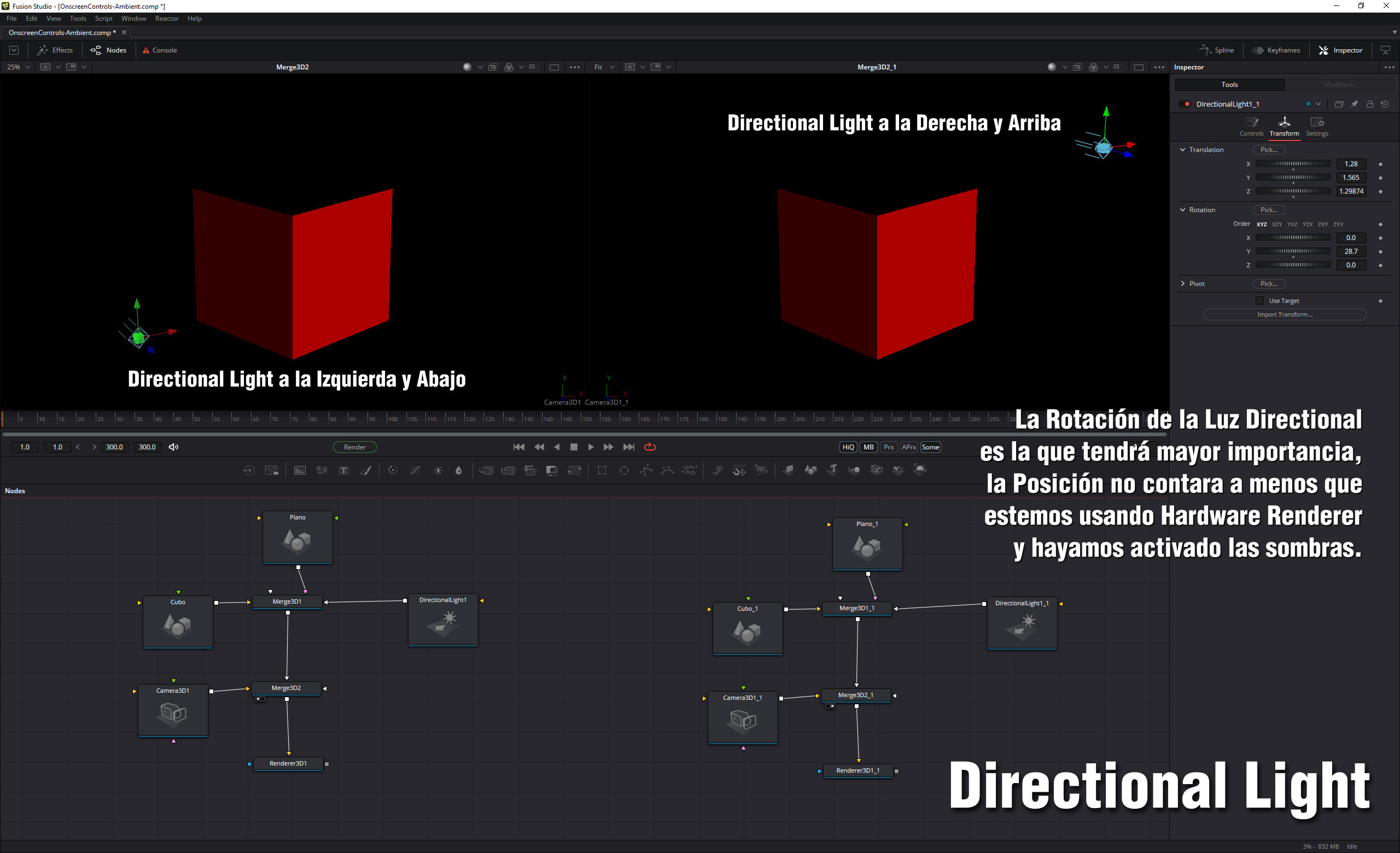This screenshot has width=1400, height=853.
Task: Select the DirectionalLight1 node
Action: coord(442,621)
